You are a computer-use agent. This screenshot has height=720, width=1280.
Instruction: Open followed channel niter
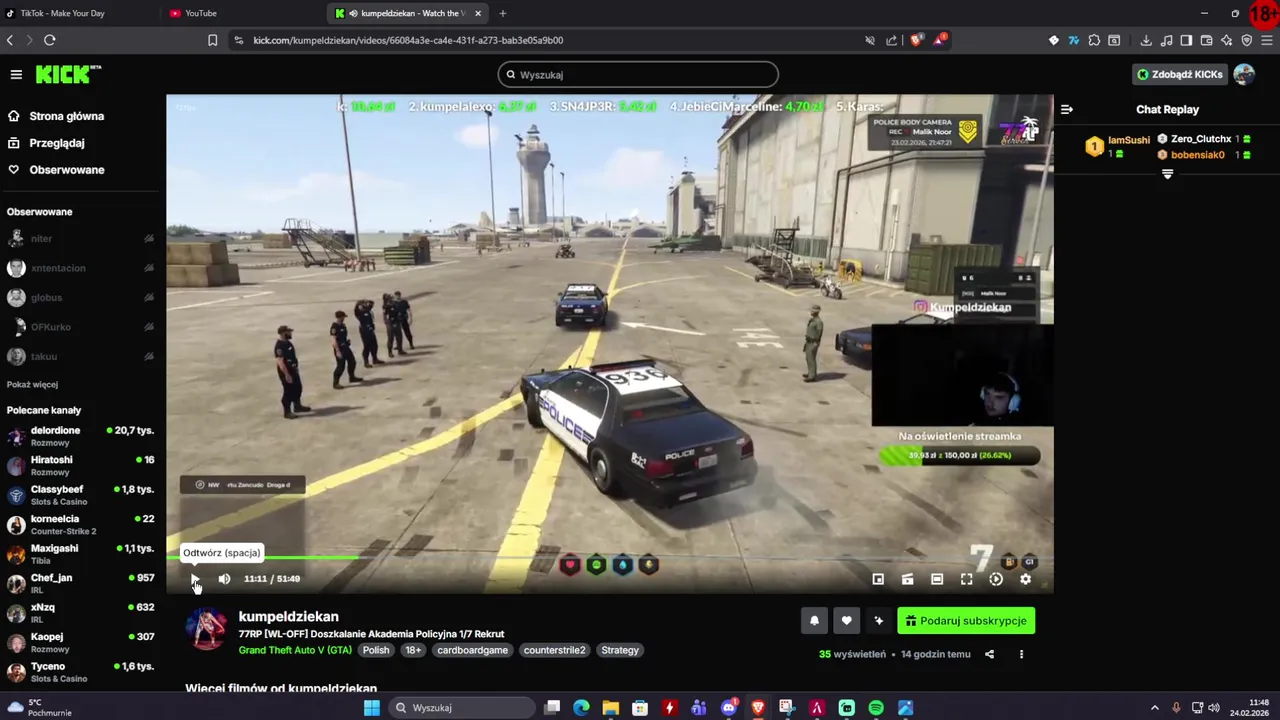pos(80,239)
